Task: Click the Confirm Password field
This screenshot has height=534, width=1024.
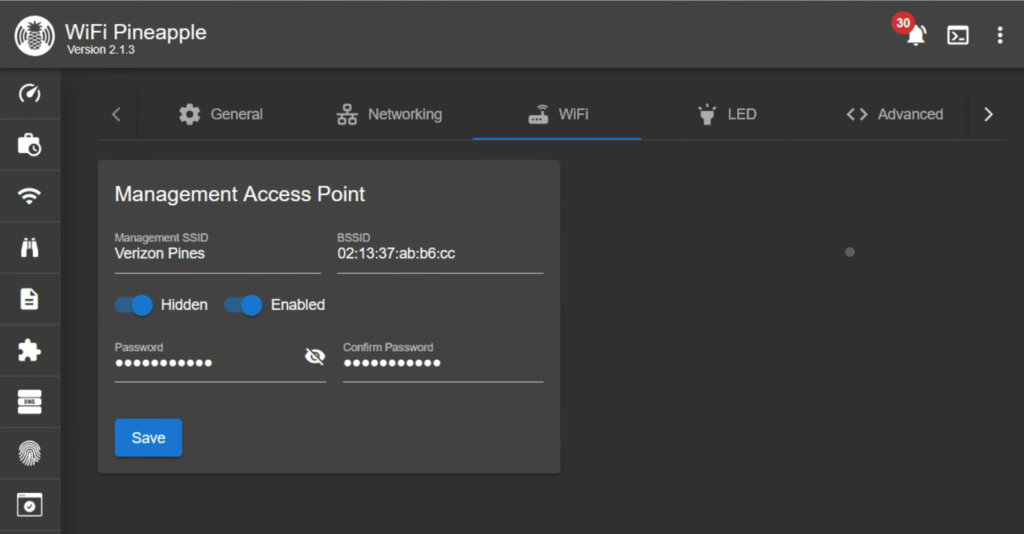Action: (x=443, y=363)
